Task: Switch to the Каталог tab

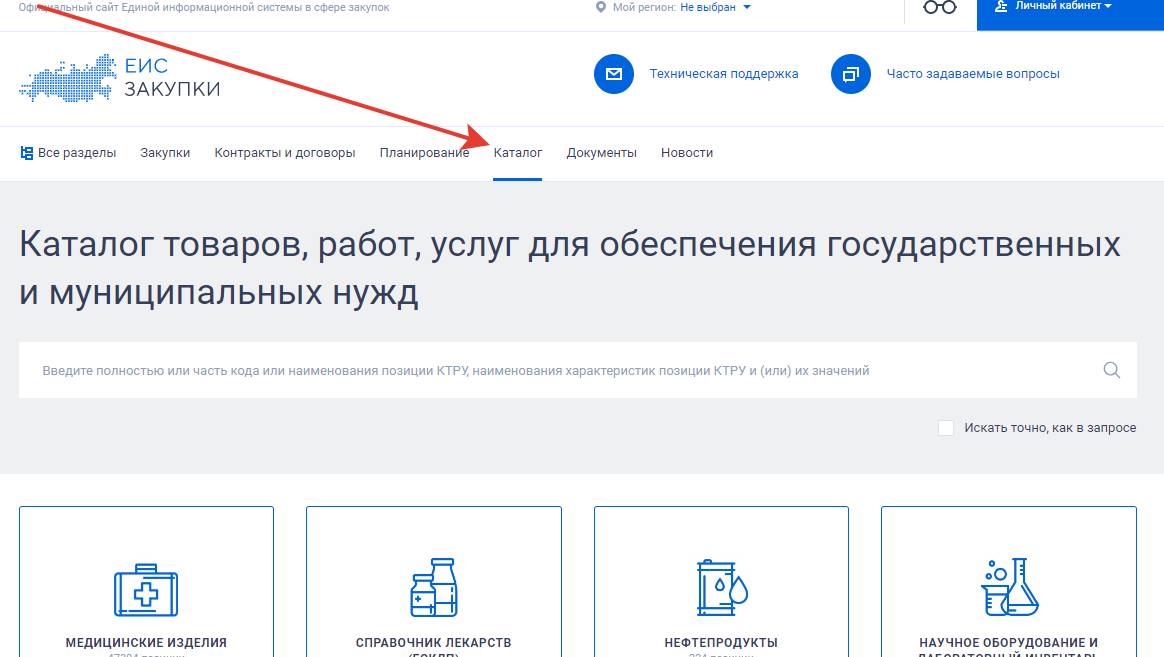Action: click(517, 152)
